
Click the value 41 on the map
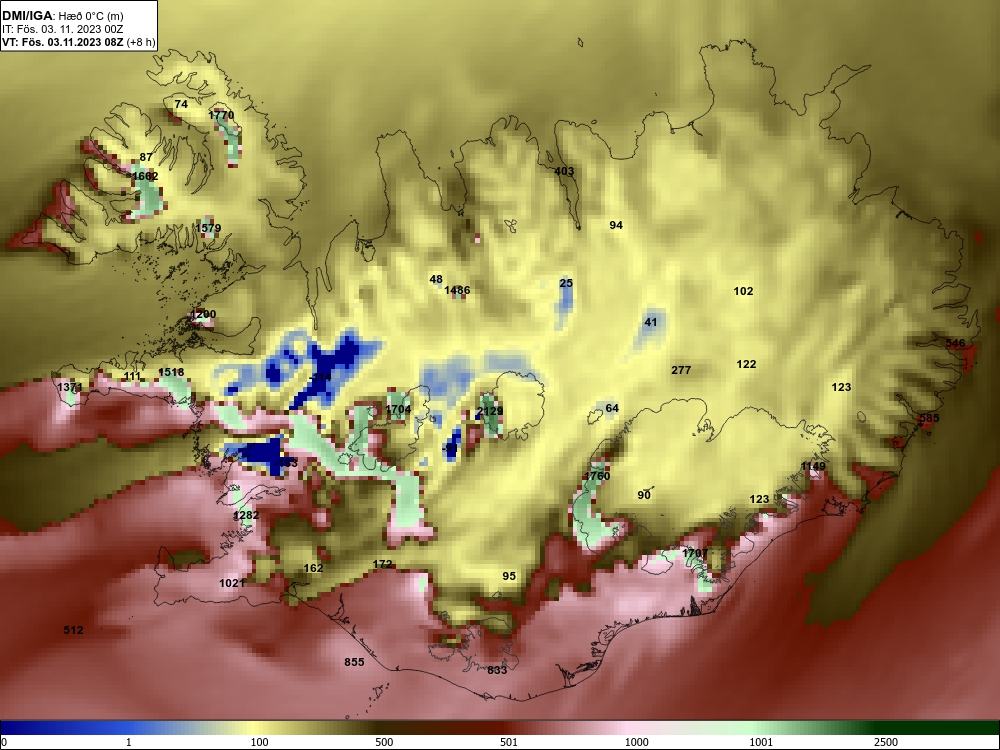pos(651,322)
